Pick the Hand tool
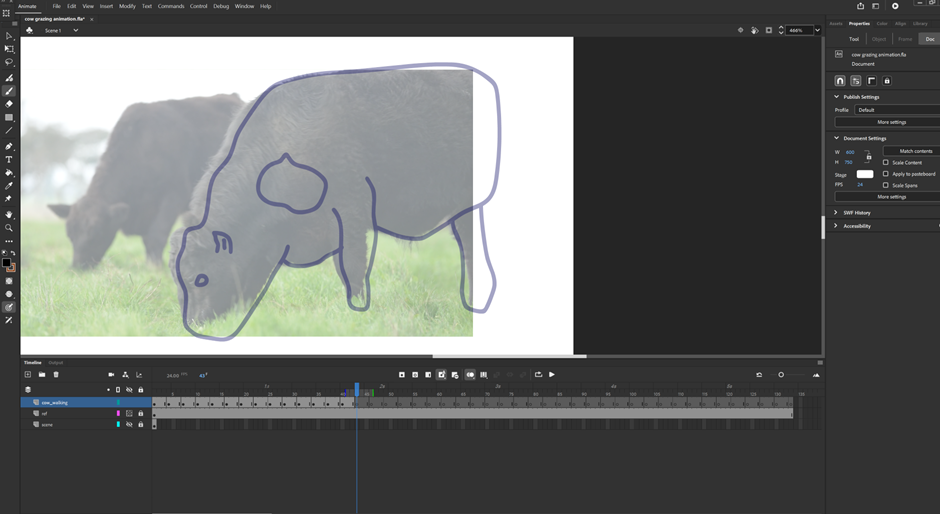The image size is (940, 514). pos(9,214)
